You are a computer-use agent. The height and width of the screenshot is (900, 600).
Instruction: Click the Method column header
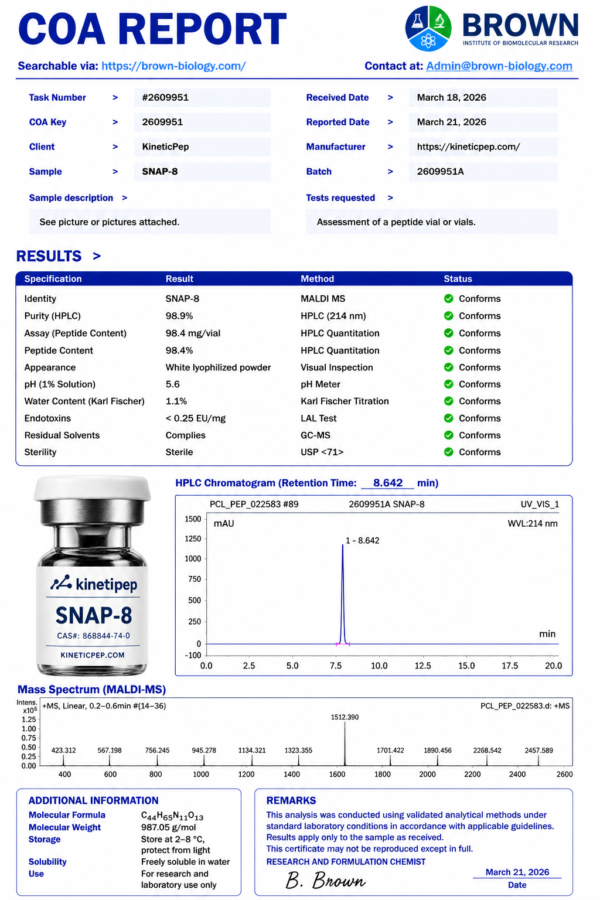[x=317, y=279]
